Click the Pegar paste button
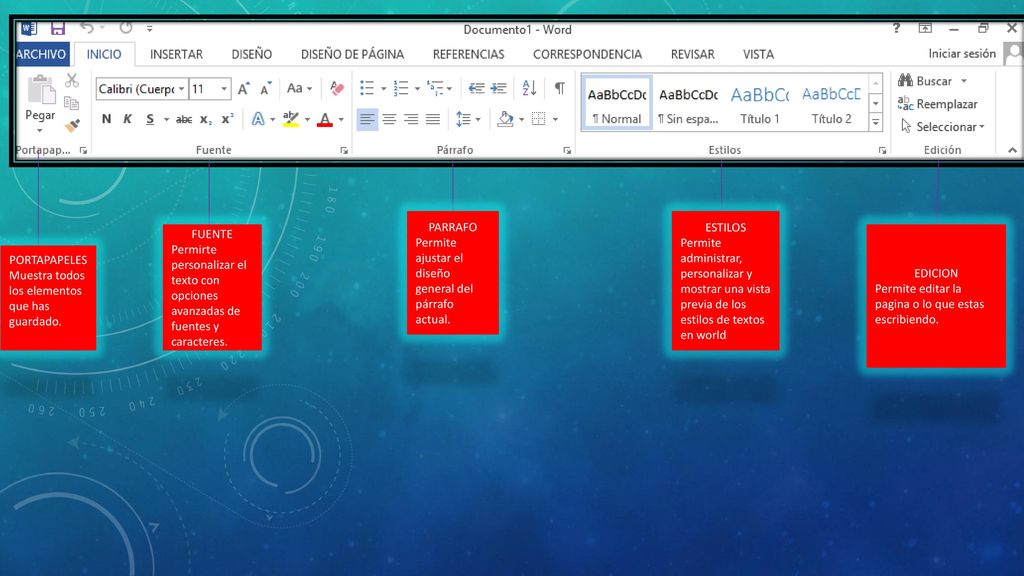The height and width of the screenshot is (576, 1024). tap(40, 103)
